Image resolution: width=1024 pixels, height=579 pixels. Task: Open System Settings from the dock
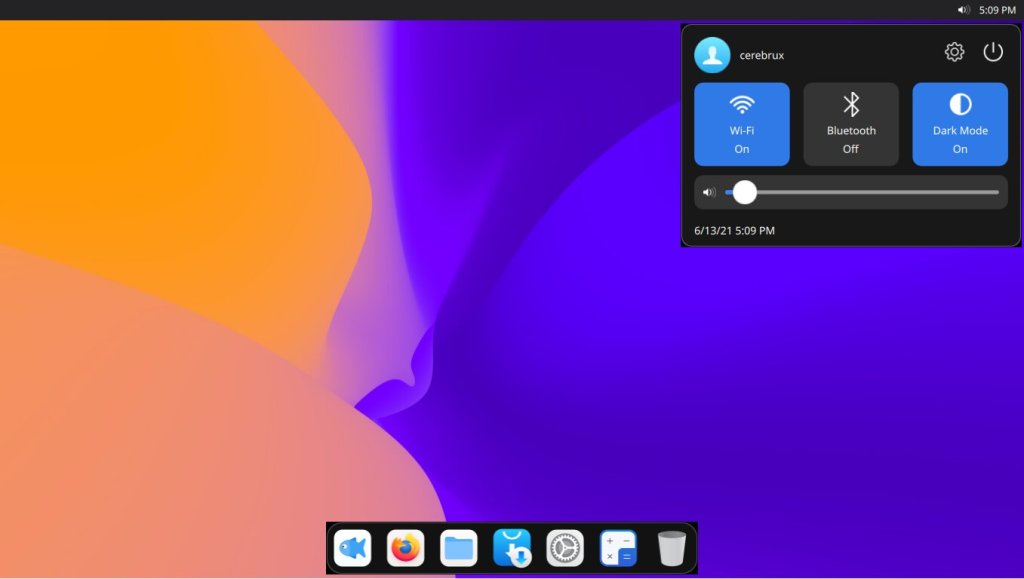coord(565,548)
